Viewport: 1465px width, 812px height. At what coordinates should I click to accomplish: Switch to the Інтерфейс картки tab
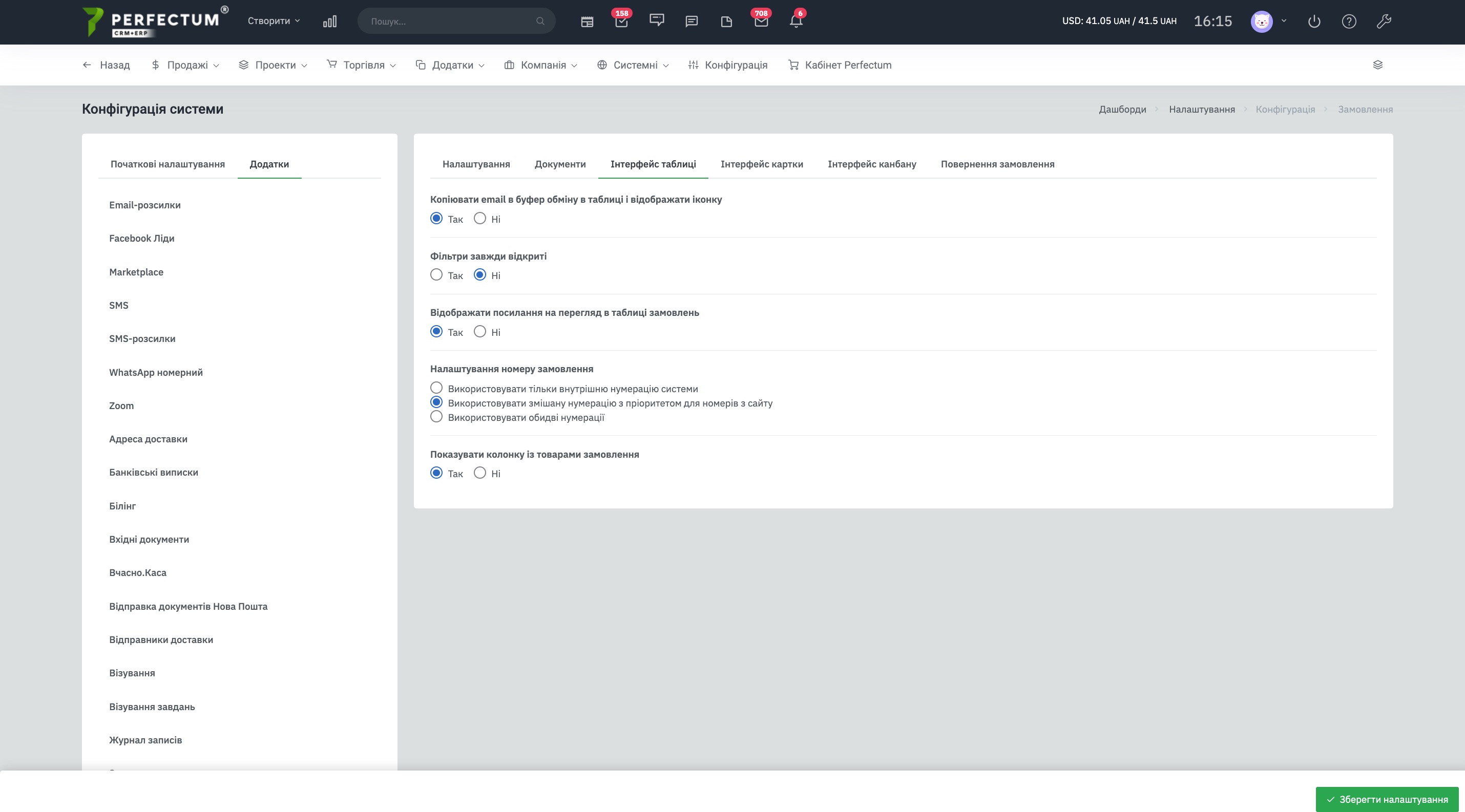pos(762,164)
